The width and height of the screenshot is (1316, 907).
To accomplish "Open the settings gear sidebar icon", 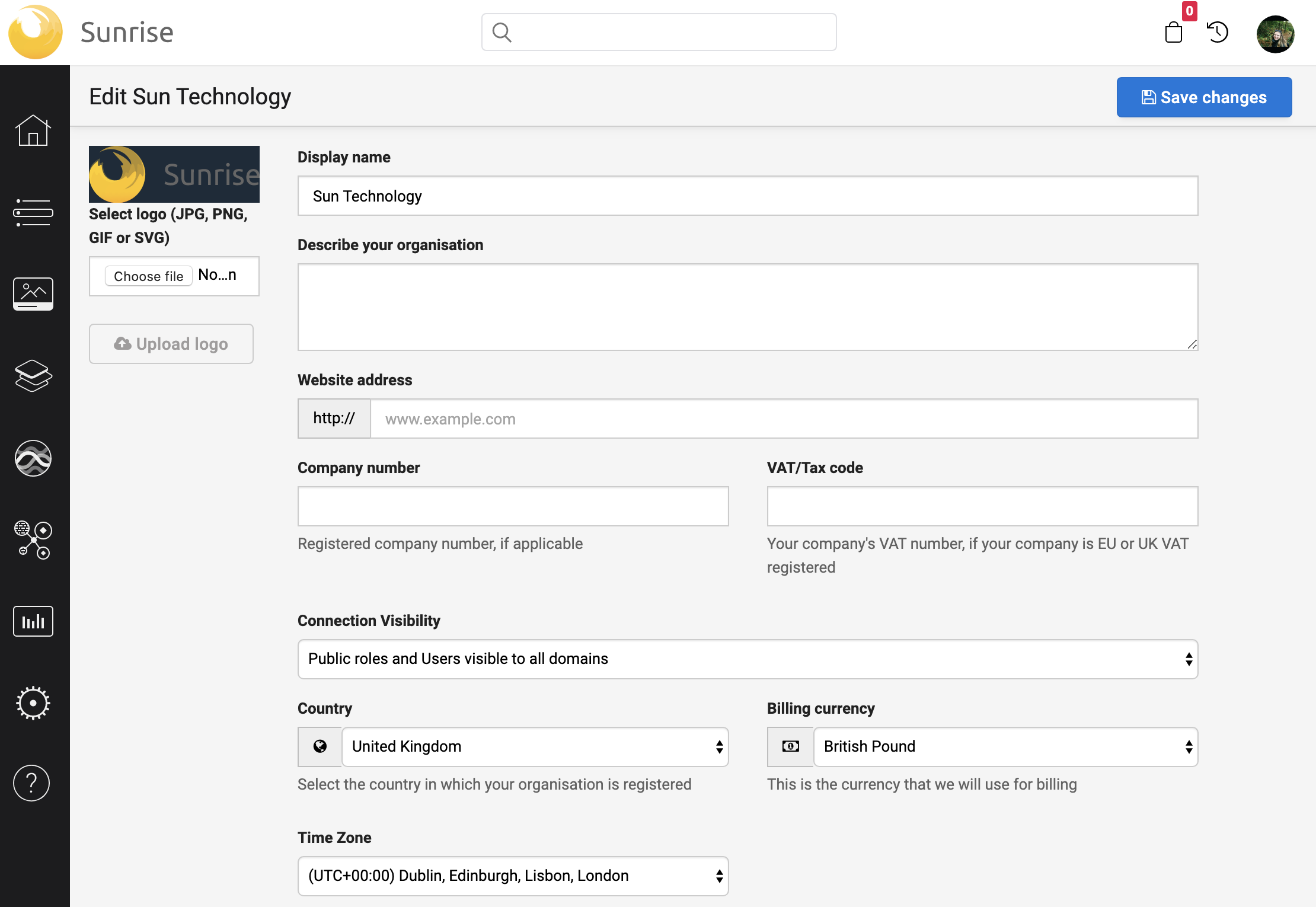I will coord(33,703).
